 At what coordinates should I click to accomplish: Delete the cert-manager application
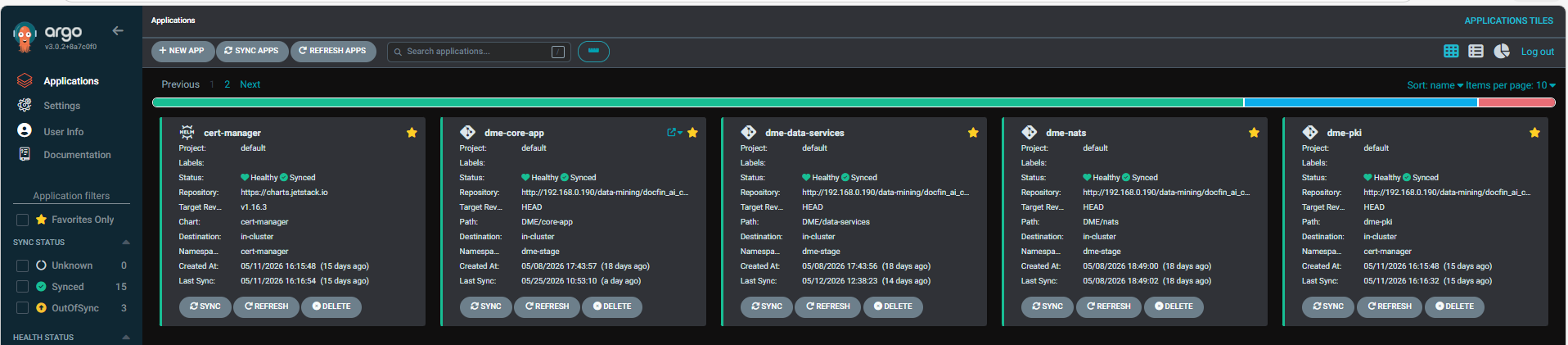331,306
